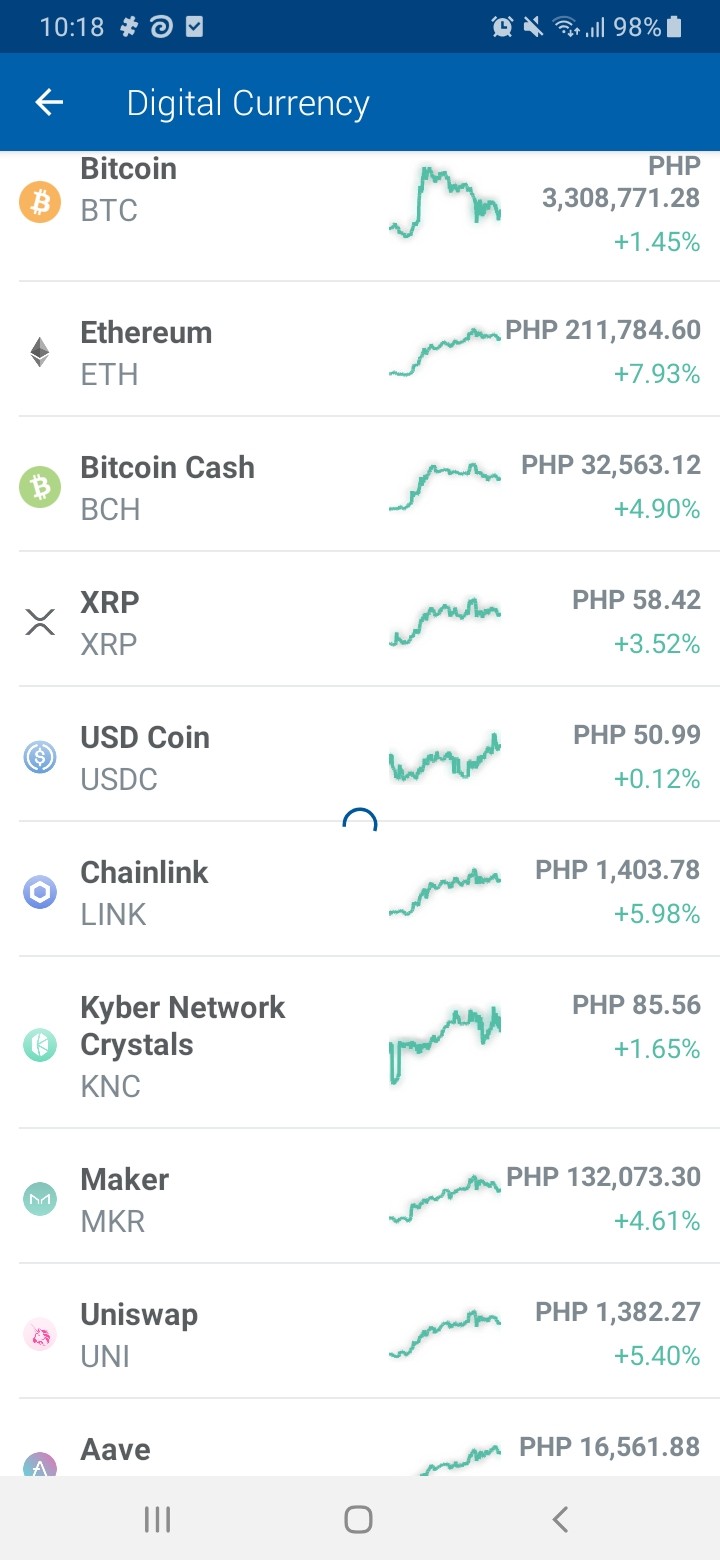
Task: Open the Ethereum price chart sparkline
Action: tap(445, 352)
